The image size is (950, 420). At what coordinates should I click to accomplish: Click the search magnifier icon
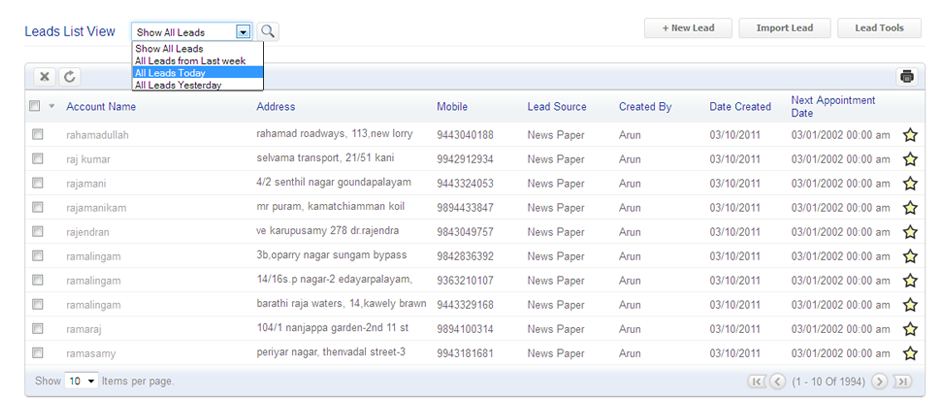click(x=268, y=32)
